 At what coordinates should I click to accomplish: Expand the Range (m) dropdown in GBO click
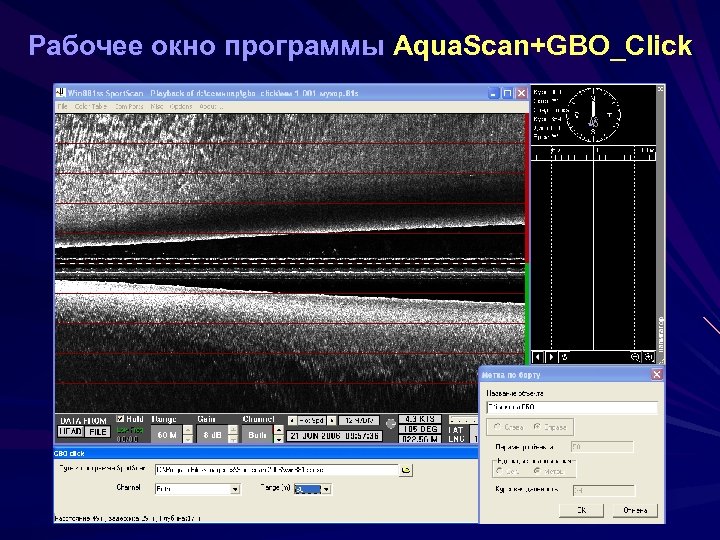click(x=326, y=489)
